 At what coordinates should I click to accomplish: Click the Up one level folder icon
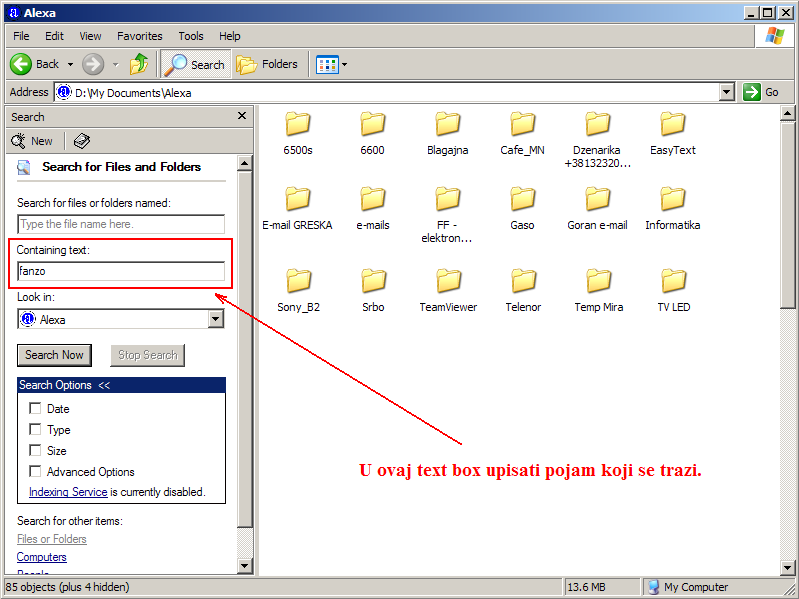tap(139, 64)
